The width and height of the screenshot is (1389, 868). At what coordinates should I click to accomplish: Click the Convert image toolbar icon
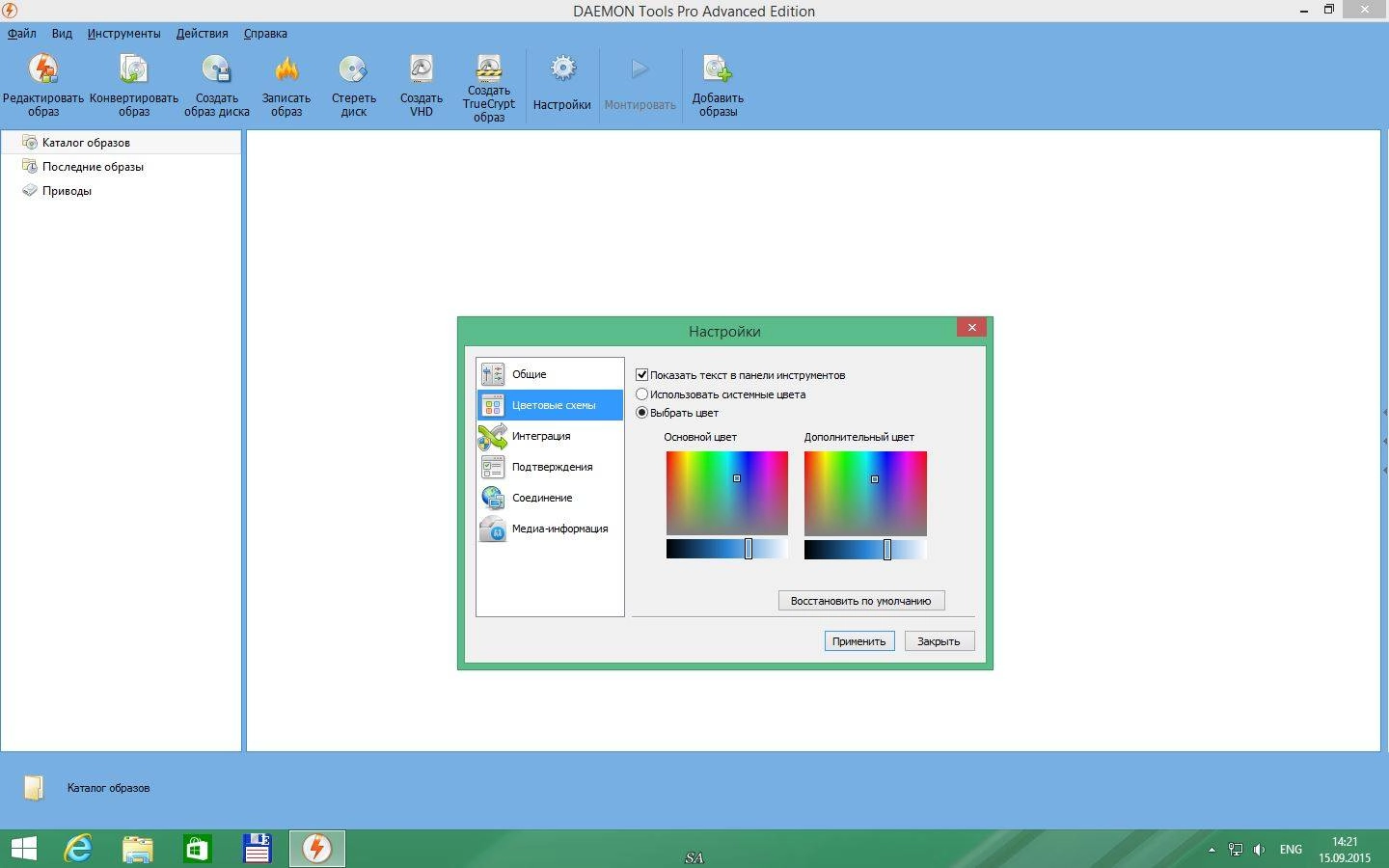click(x=133, y=69)
